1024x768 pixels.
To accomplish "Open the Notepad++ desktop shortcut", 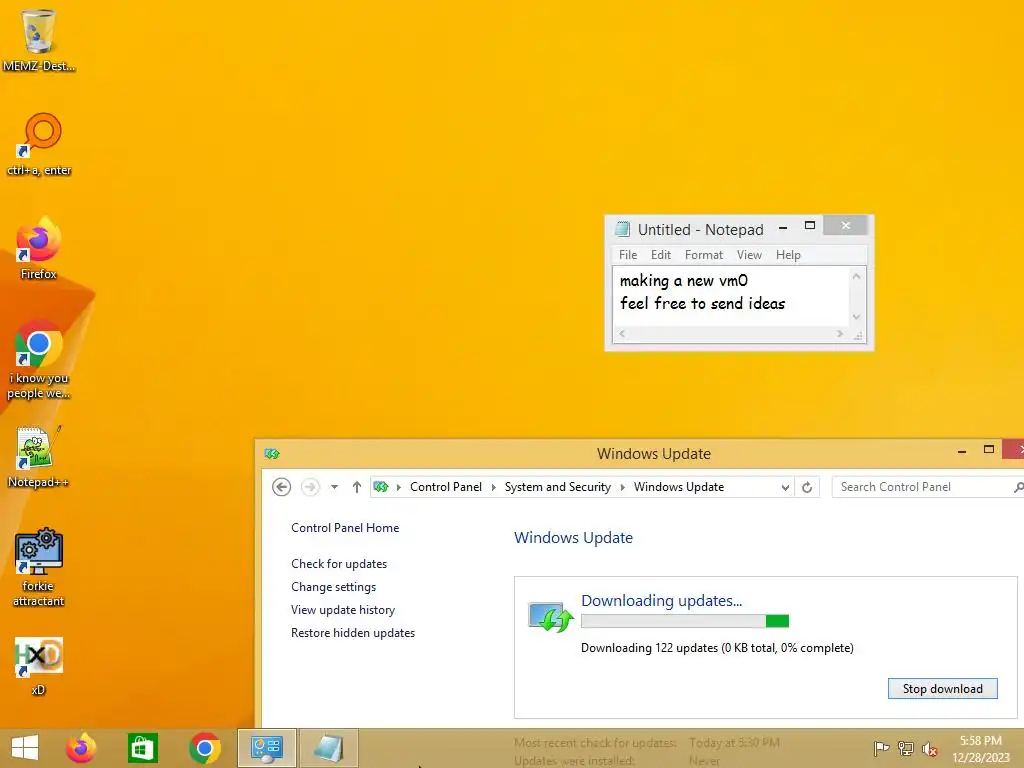I will [x=38, y=456].
